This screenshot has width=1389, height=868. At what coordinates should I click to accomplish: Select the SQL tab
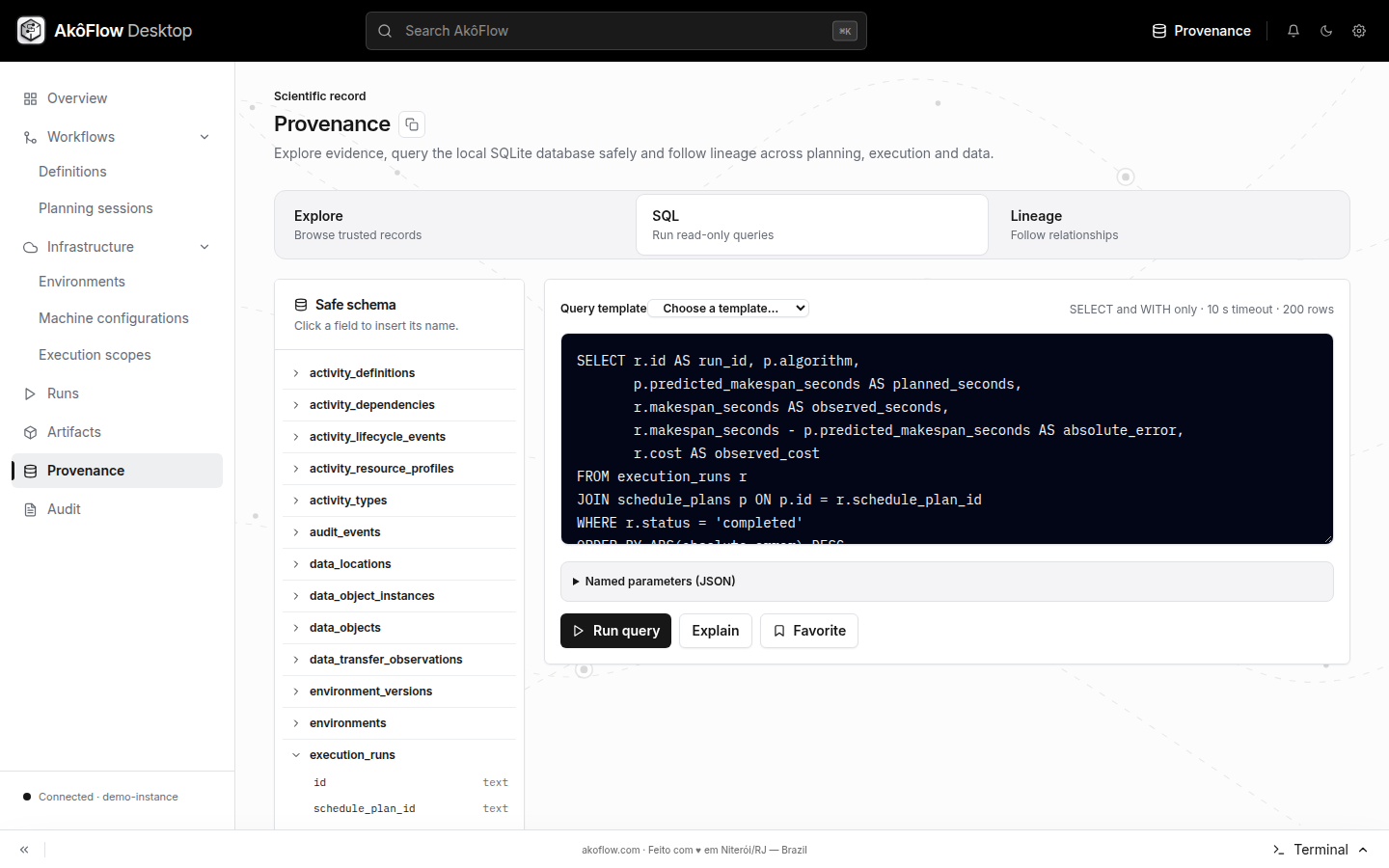812,225
